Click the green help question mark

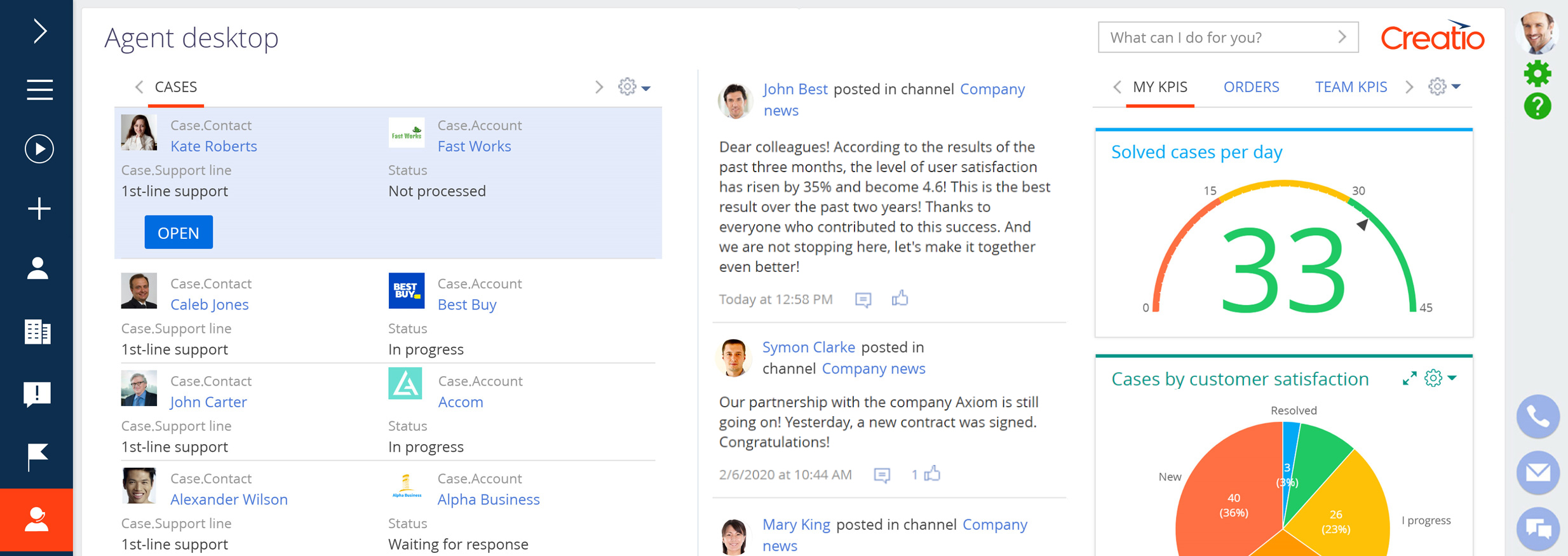pyautogui.click(x=1537, y=106)
